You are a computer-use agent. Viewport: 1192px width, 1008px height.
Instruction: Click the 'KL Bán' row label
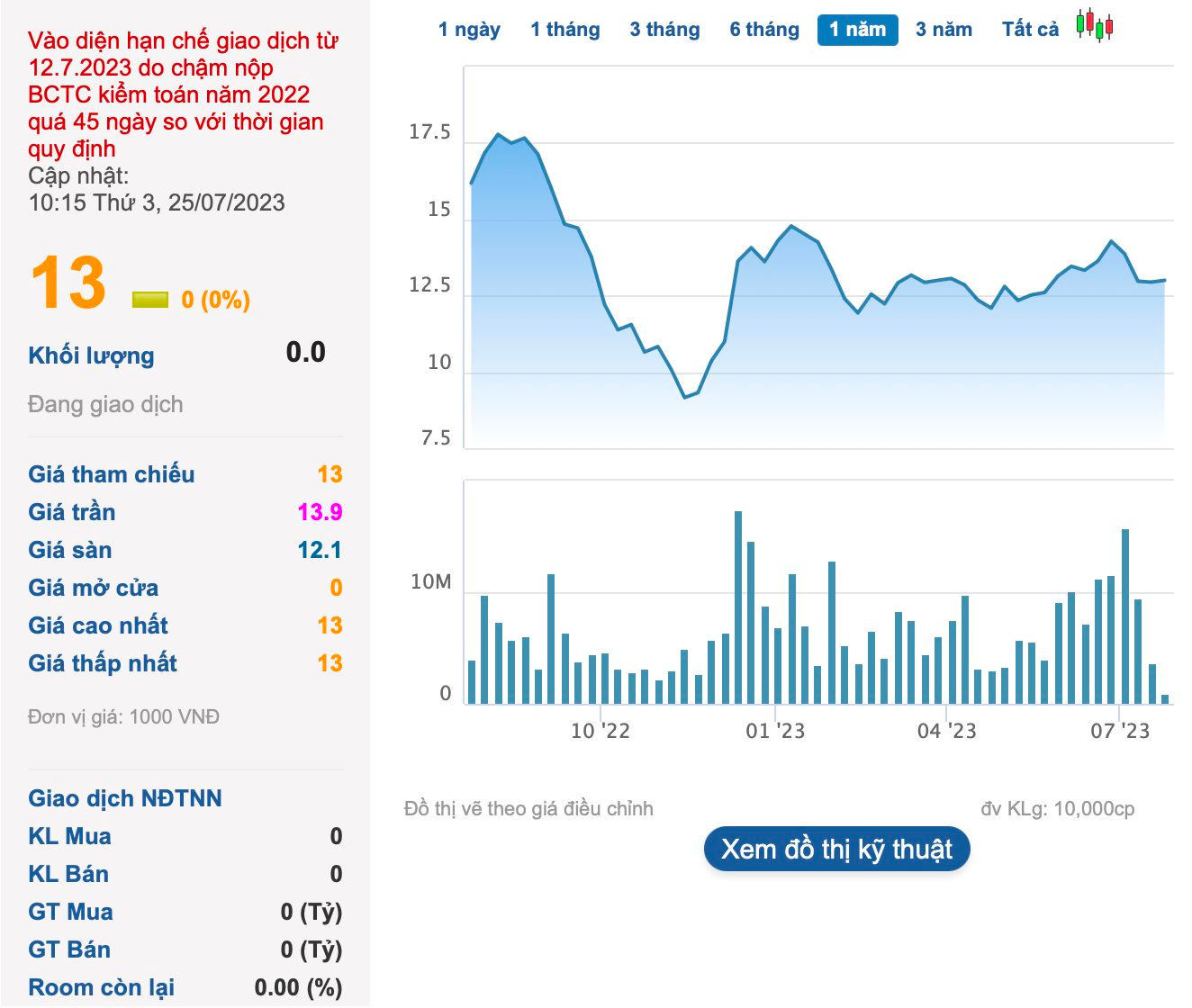tap(68, 874)
